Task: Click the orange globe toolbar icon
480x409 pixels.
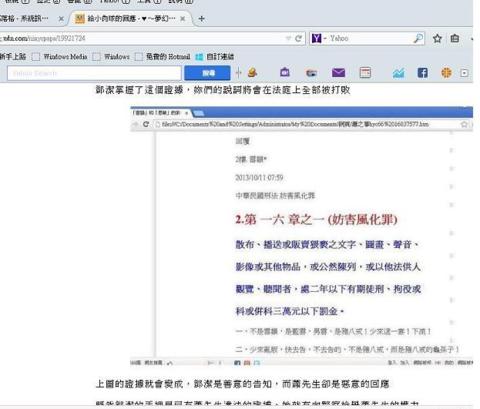Action: 446,73
